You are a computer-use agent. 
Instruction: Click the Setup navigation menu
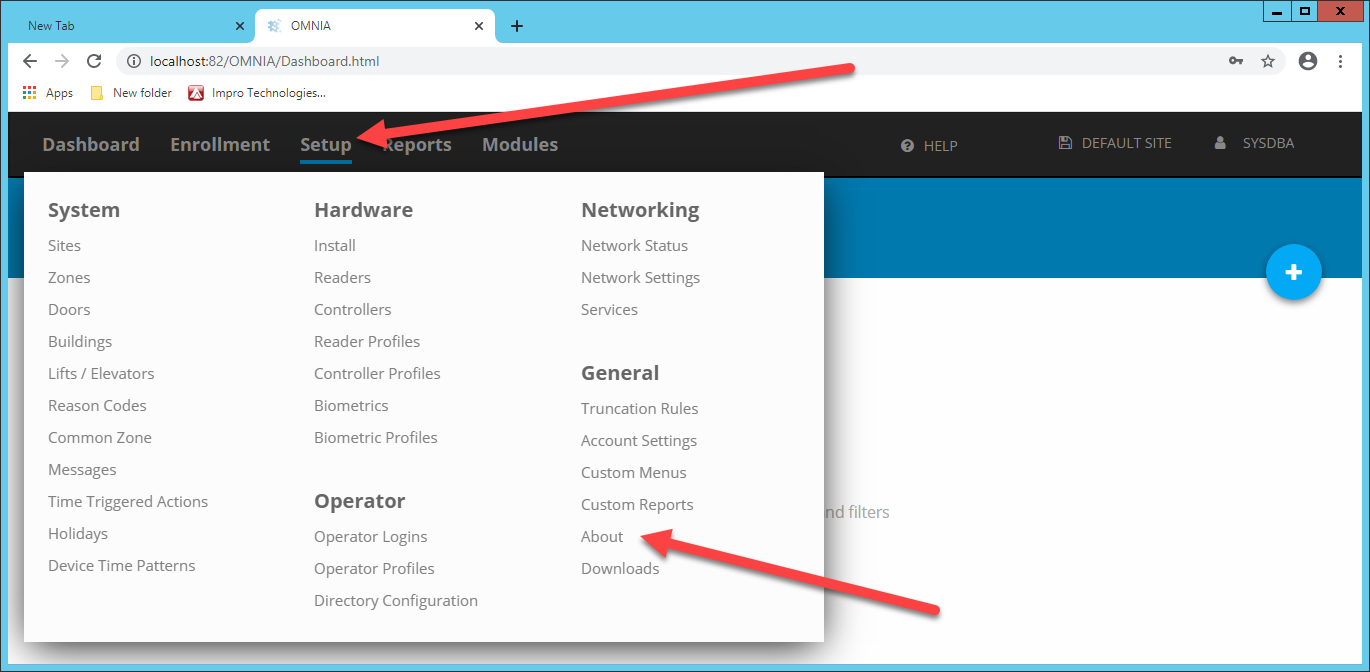click(326, 145)
